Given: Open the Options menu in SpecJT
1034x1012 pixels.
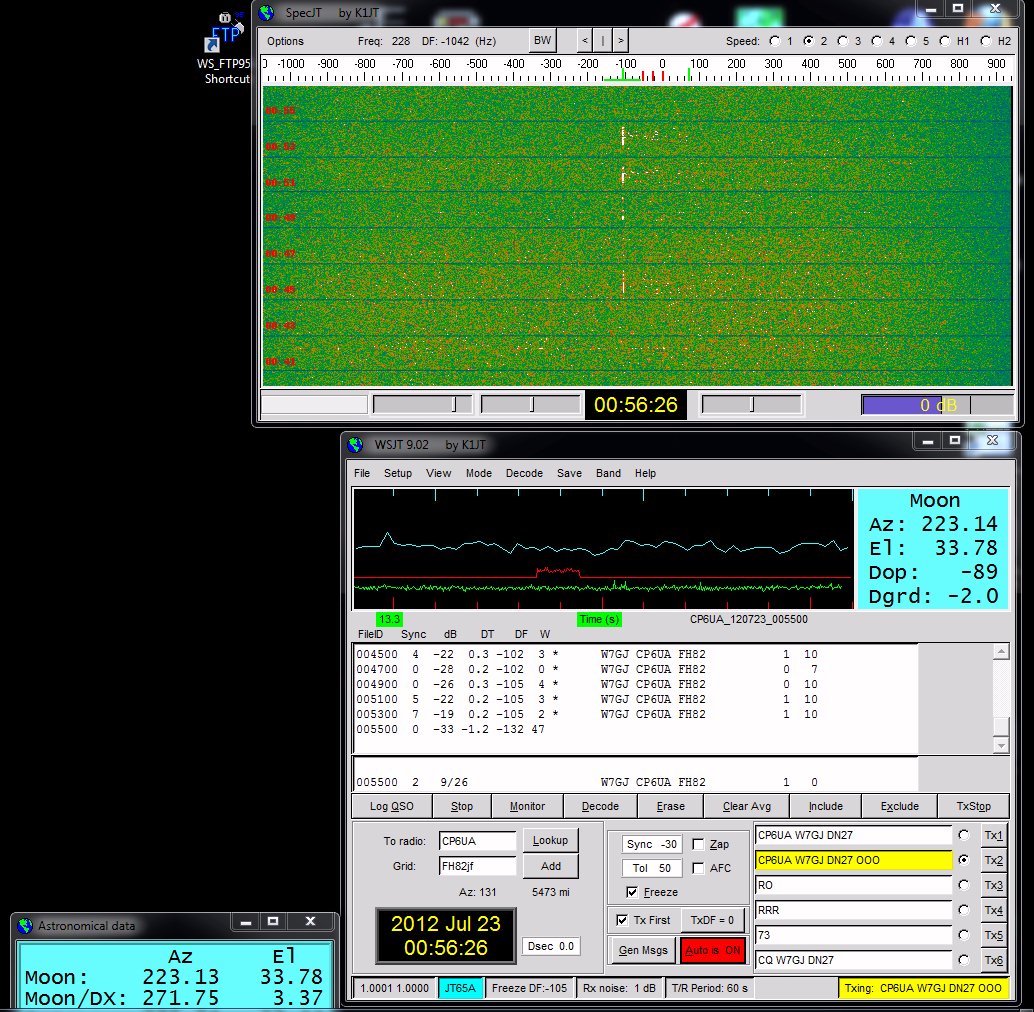Looking at the screenshot, I should coord(285,41).
